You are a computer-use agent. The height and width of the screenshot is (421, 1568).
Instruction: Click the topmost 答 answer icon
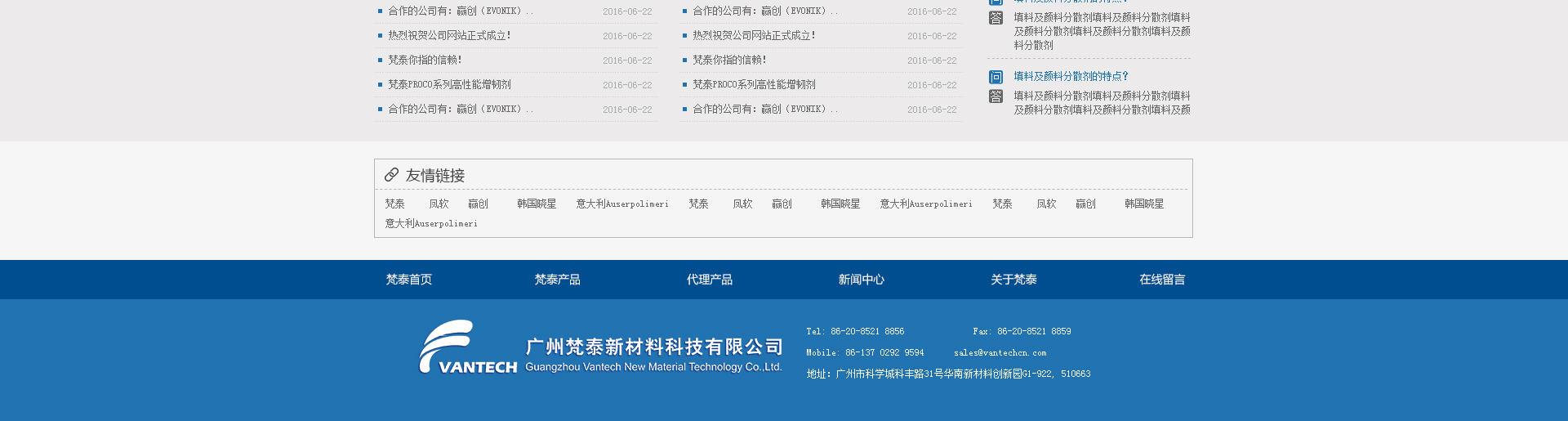[x=996, y=18]
